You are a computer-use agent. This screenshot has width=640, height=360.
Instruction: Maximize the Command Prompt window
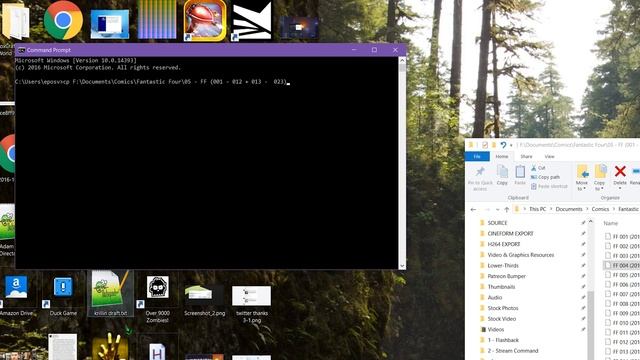click(x=374, y=50)
